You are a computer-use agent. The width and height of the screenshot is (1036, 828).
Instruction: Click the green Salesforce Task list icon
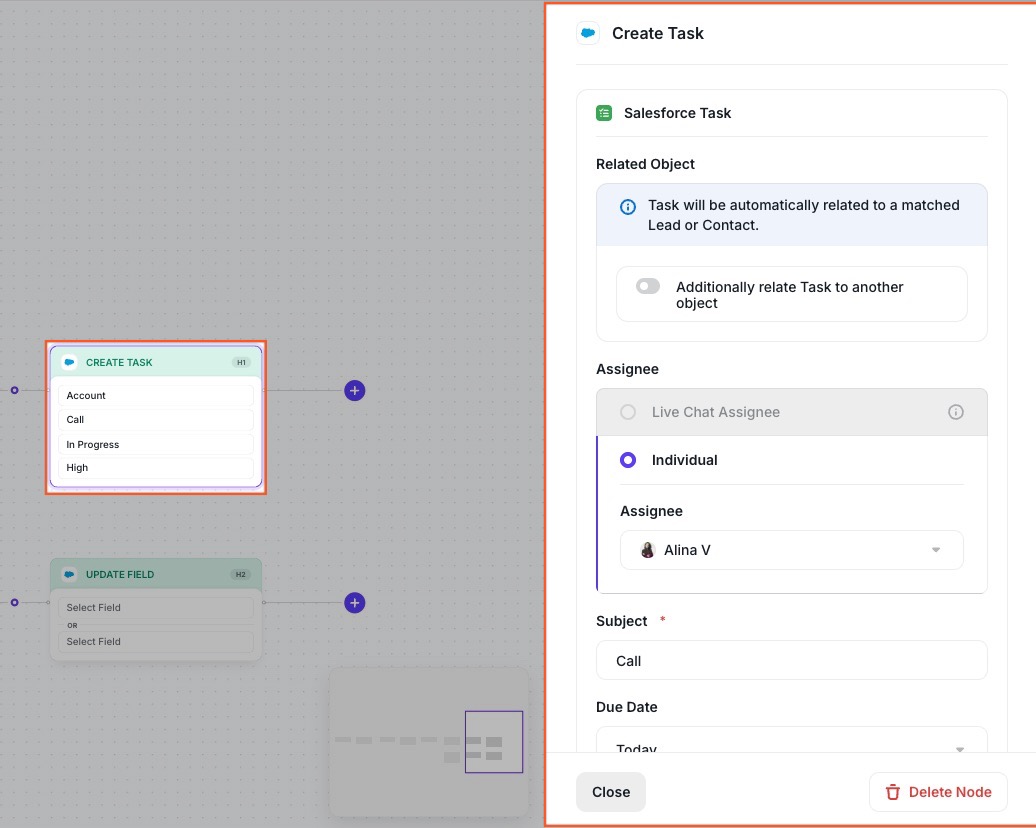[604, 113]
